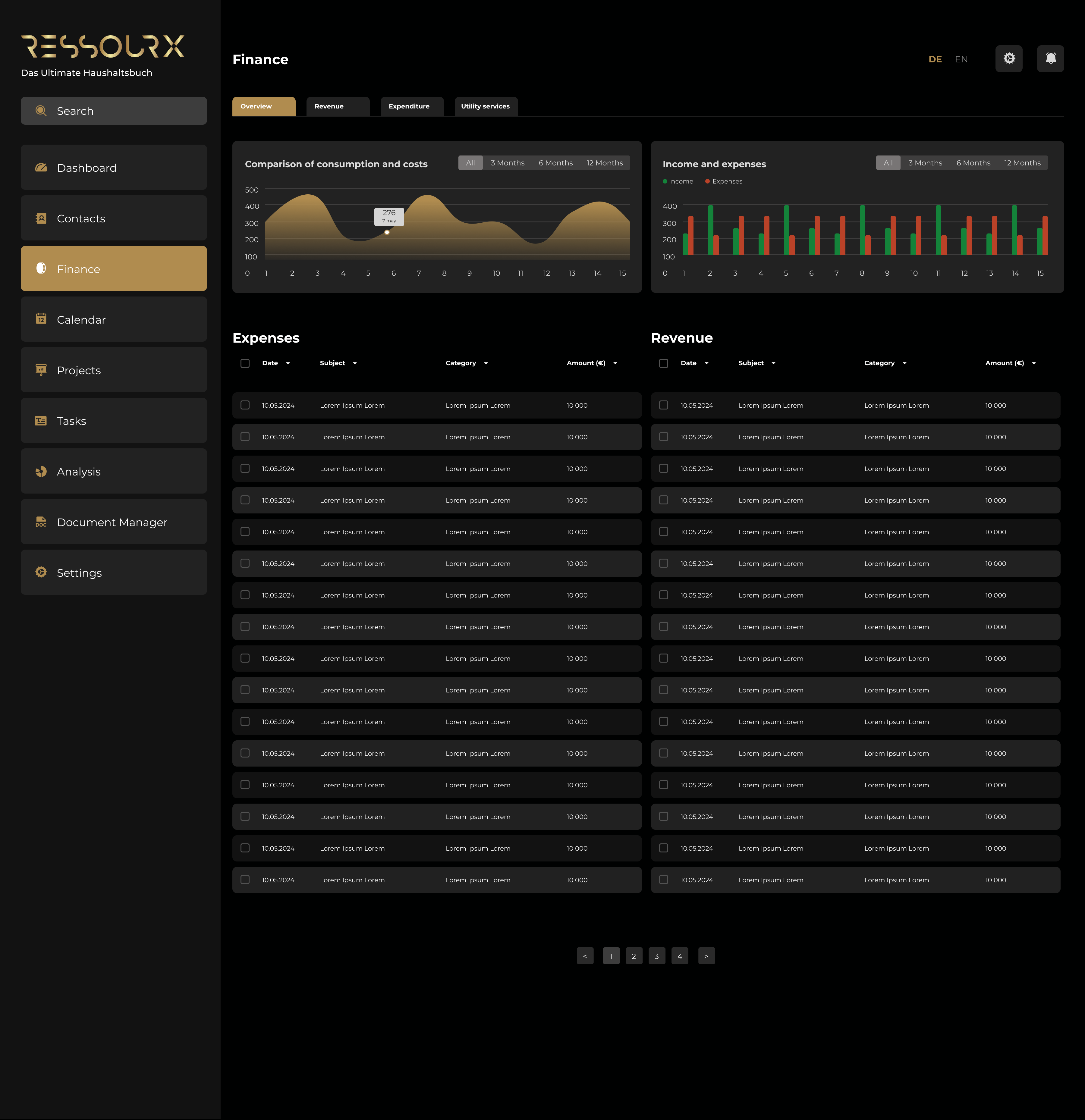Screen dimensions: 1085x1120
Task: Open Revenue Subject column dropdown arrow
Action: pos(773,363)
